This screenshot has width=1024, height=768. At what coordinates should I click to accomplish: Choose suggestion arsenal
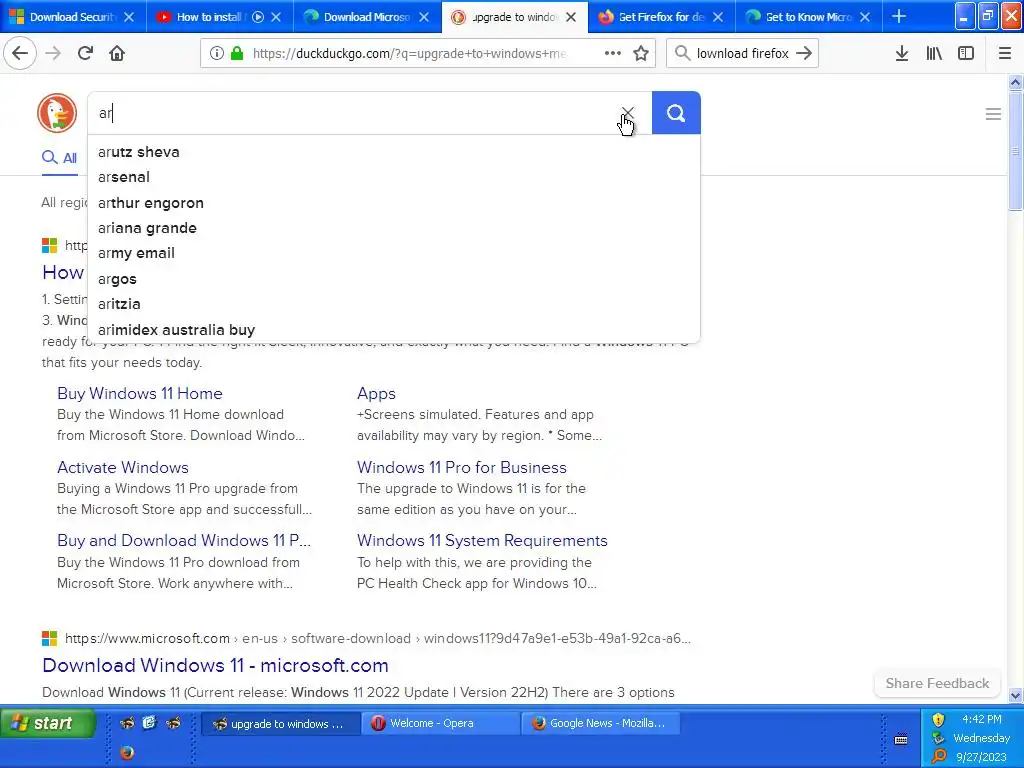click(394, 177)
